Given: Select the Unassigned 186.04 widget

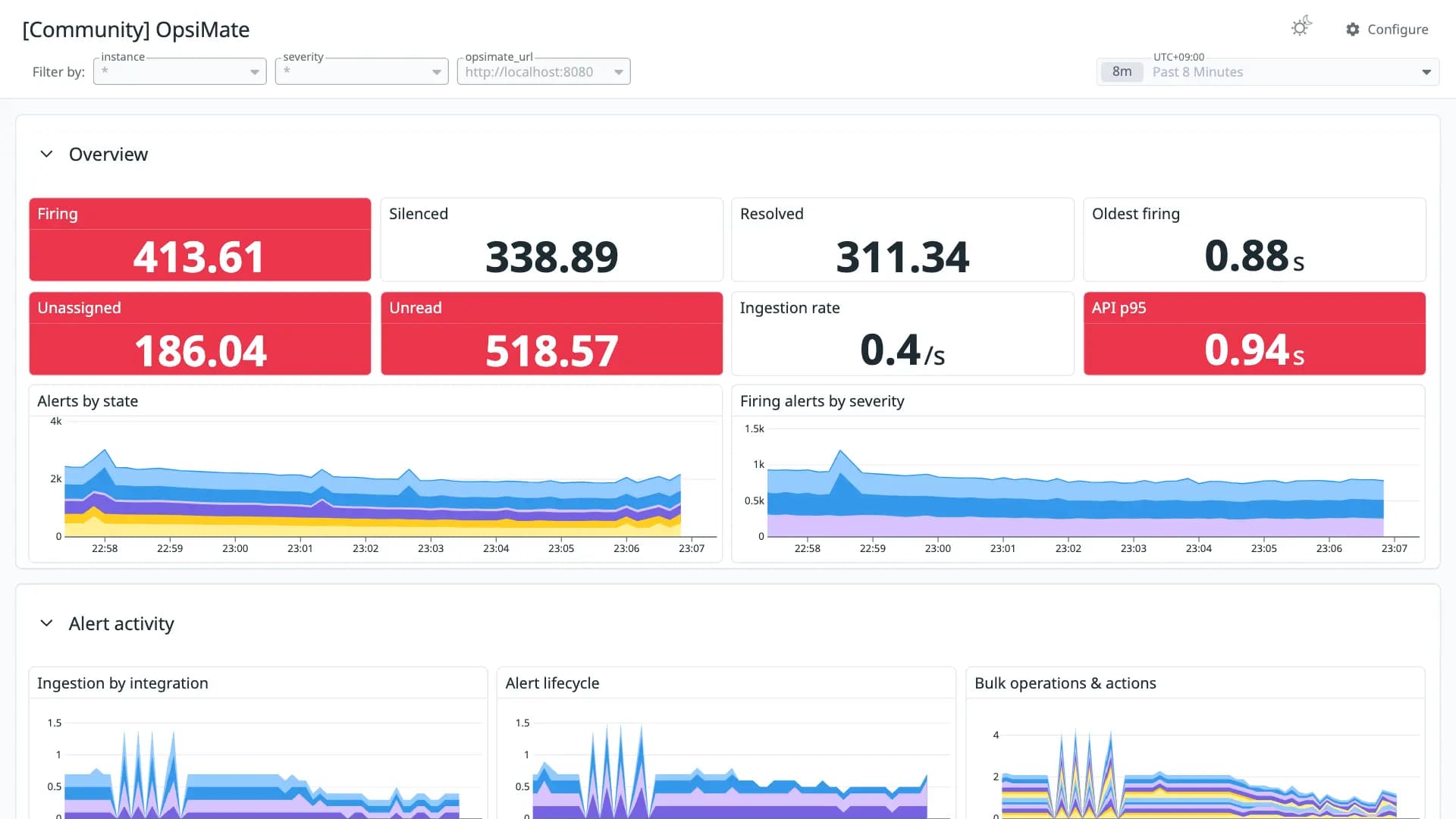Looking at the screenshot, I should point(200,334).
